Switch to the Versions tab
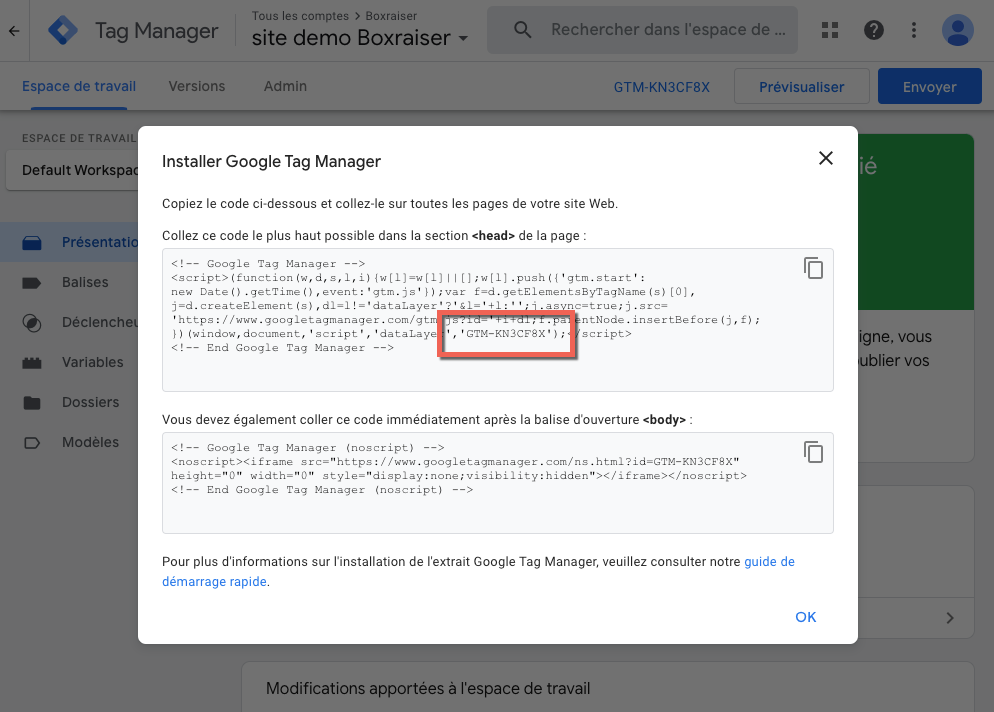This screenshot has height=712, width=994. [x=196, y=86]
